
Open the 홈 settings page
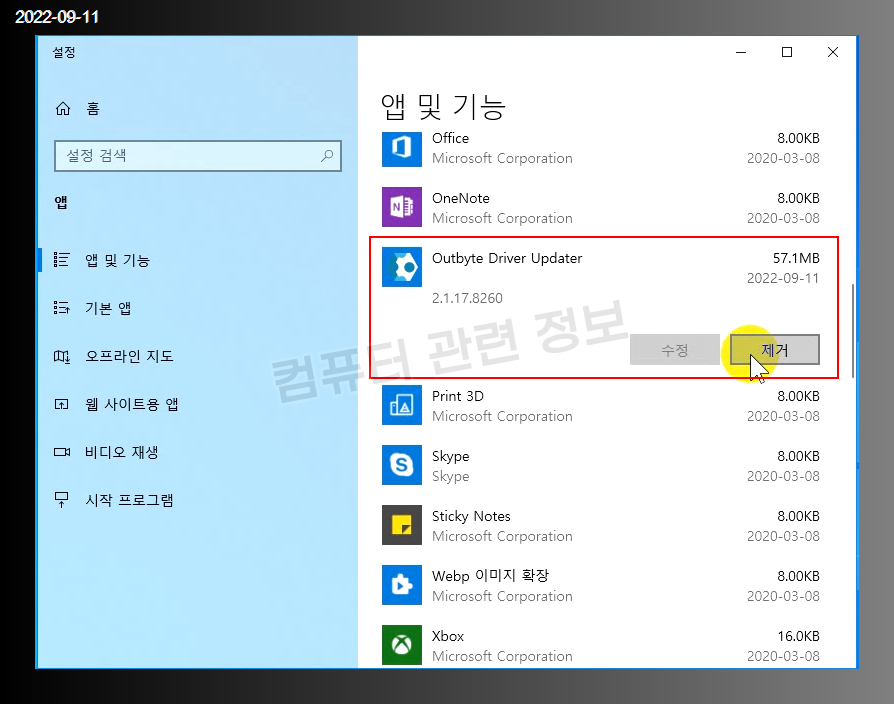pyautogui.click(x=93, y=108)
